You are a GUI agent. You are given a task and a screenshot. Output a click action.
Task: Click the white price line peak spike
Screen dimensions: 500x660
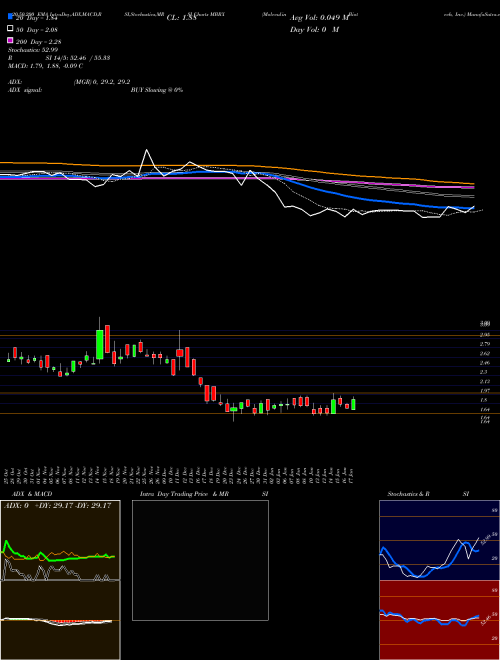pos(146,150)
